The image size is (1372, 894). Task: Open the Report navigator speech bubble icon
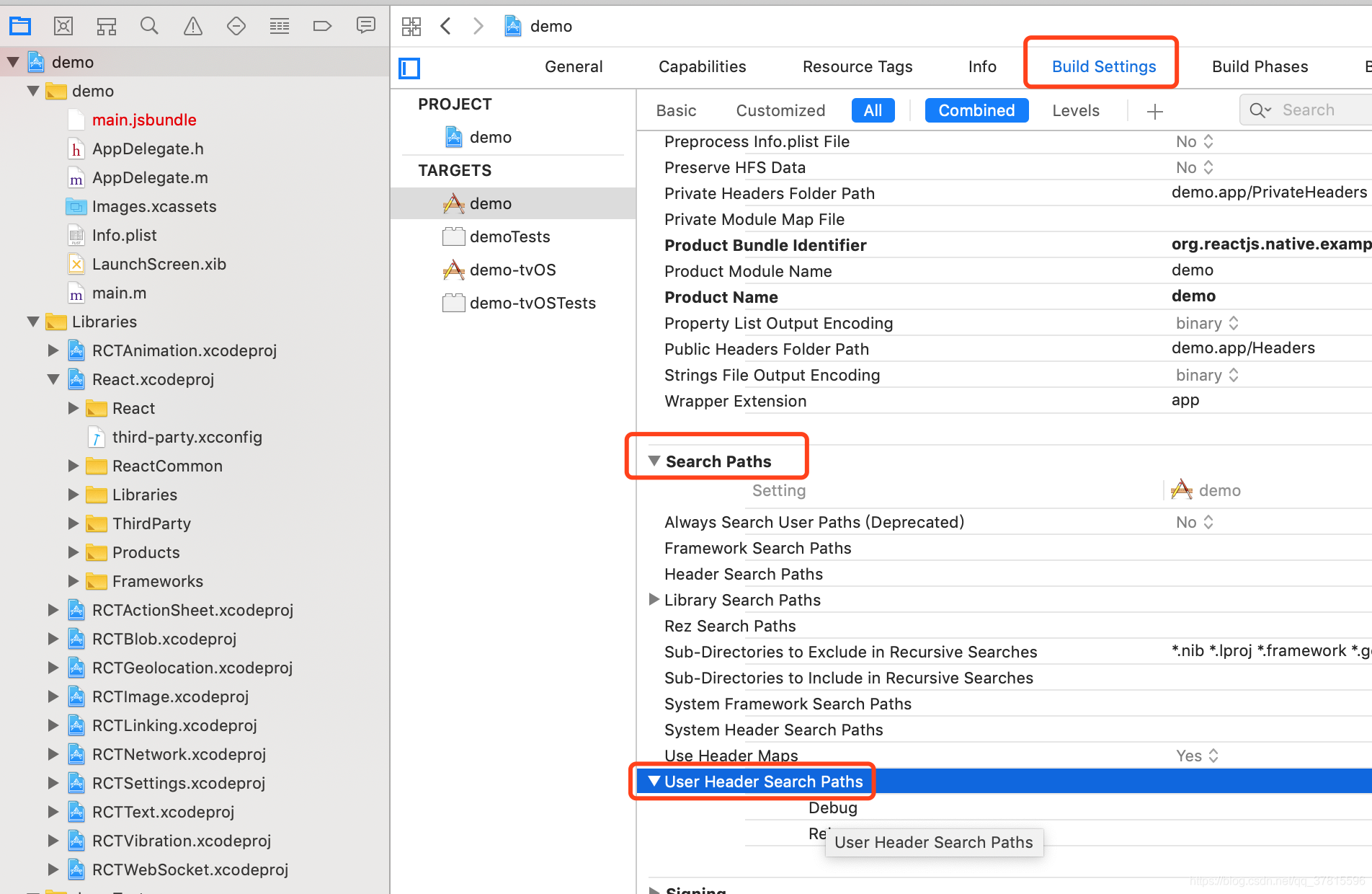[366, 27]
